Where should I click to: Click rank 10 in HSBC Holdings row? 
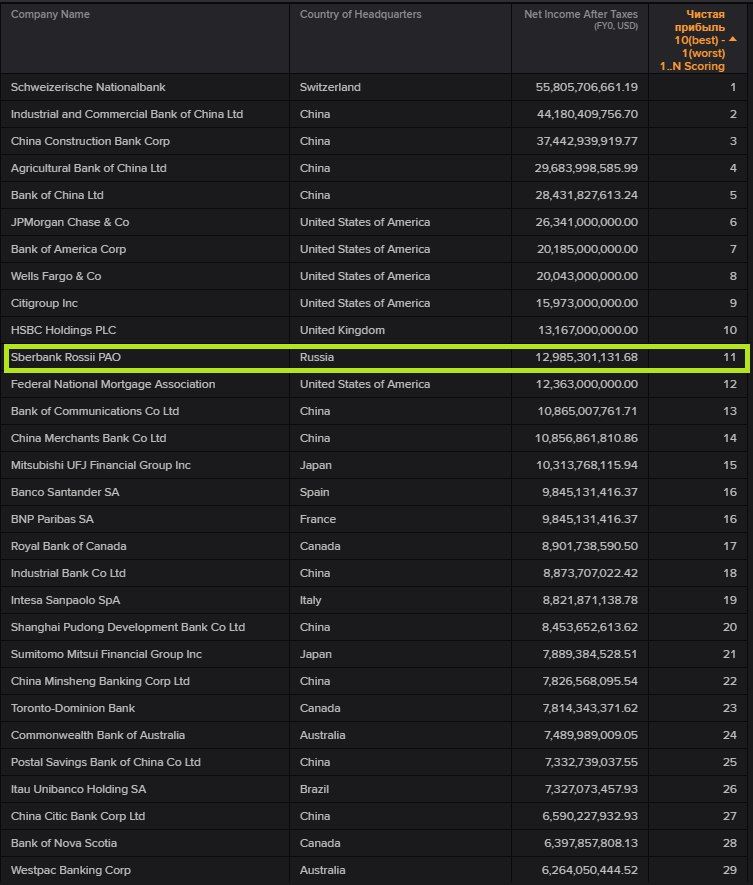point(730,330)
